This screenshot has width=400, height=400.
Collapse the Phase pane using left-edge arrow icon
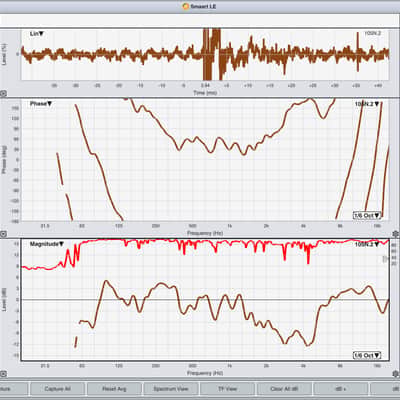coord(3,234)
